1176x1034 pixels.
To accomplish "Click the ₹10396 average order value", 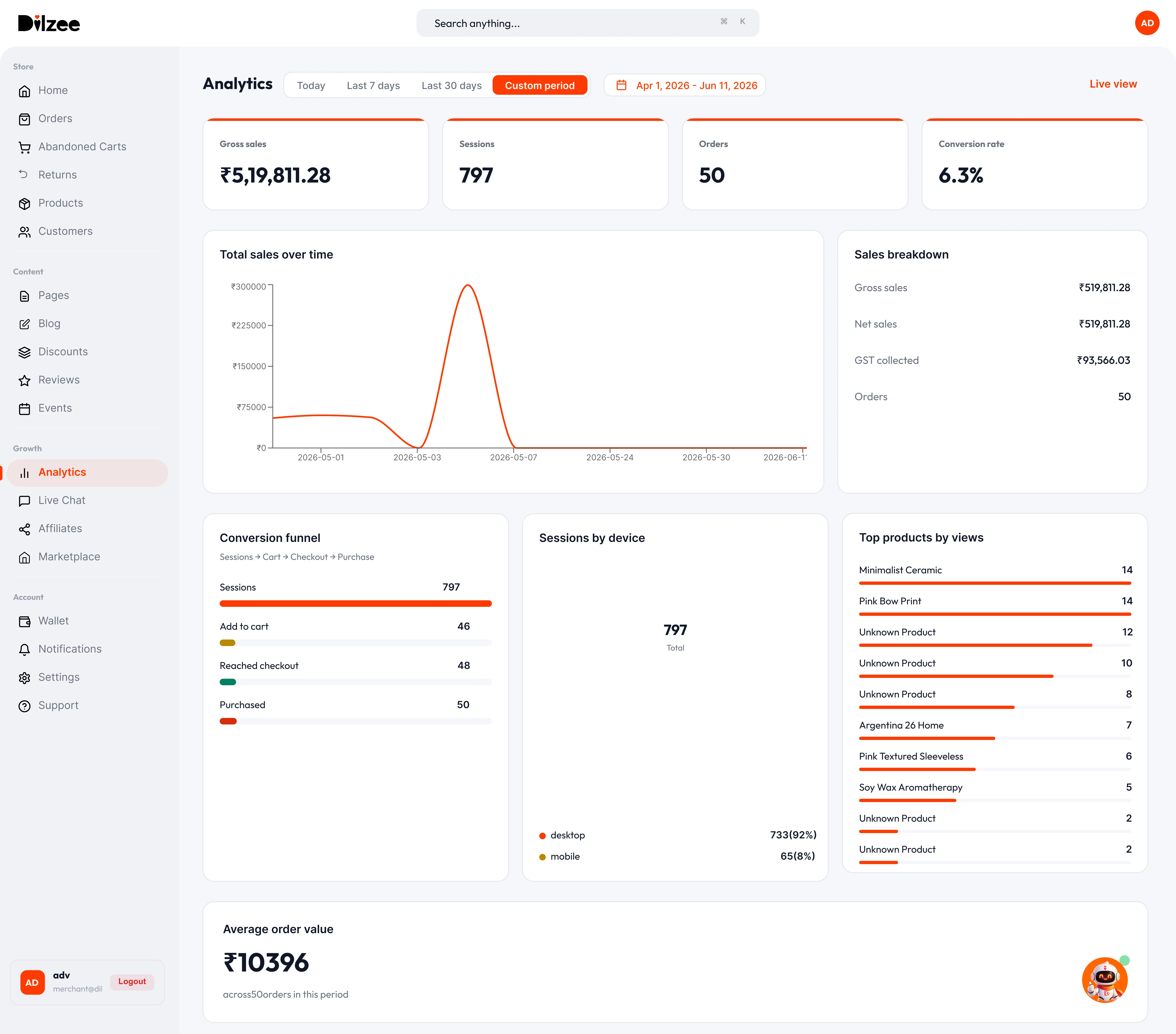I will (x=266, y=963).
